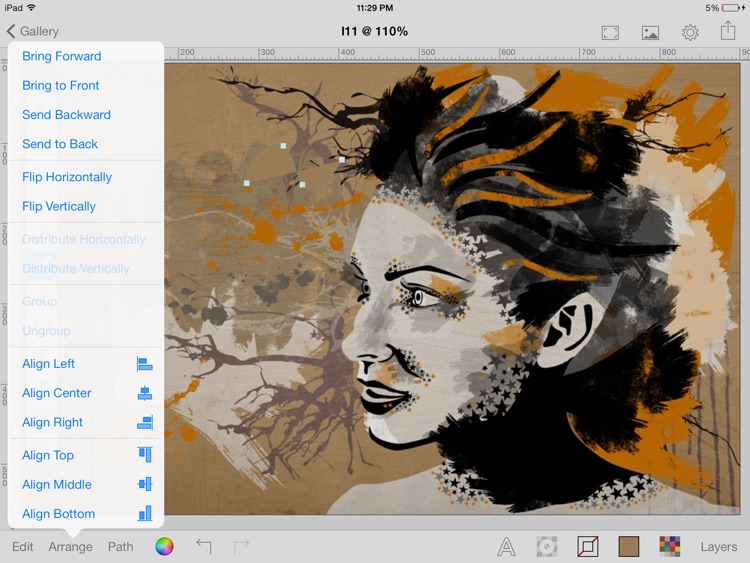Viewport: 750px width, 563px height.
Task: Tap the l11 @ 110% title
Action: click(x=375, y=32)
